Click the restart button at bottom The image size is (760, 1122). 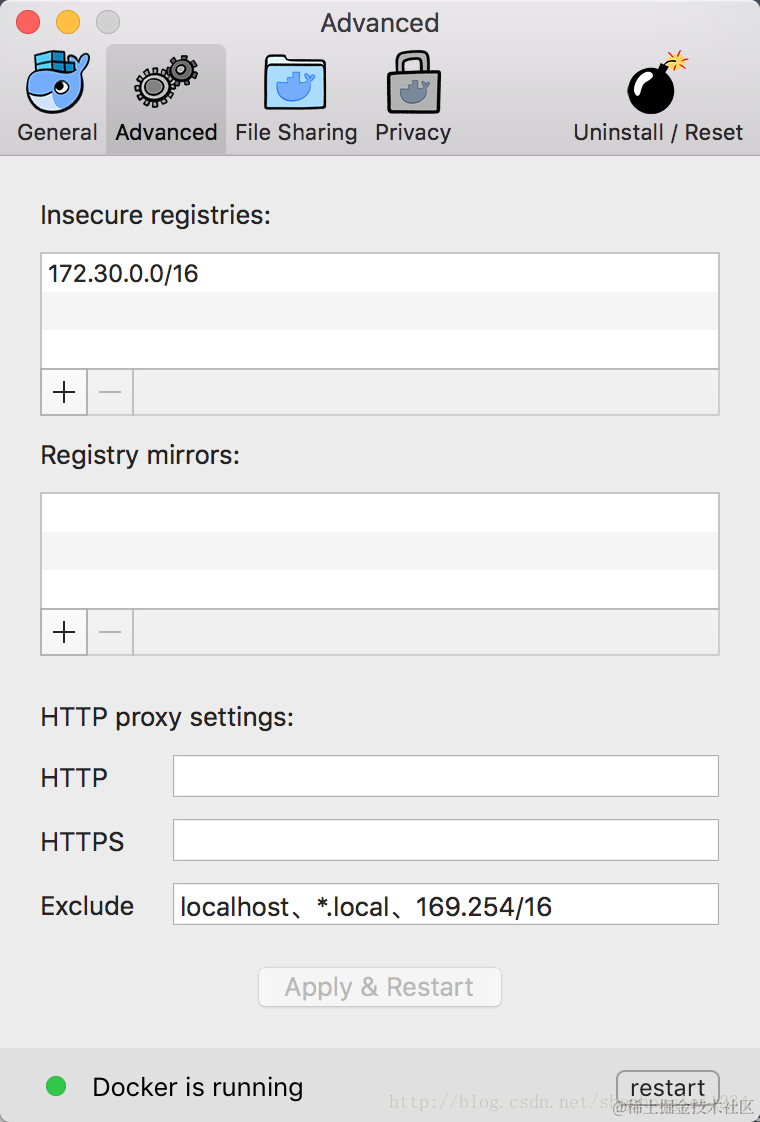[x=667, y=1087]
